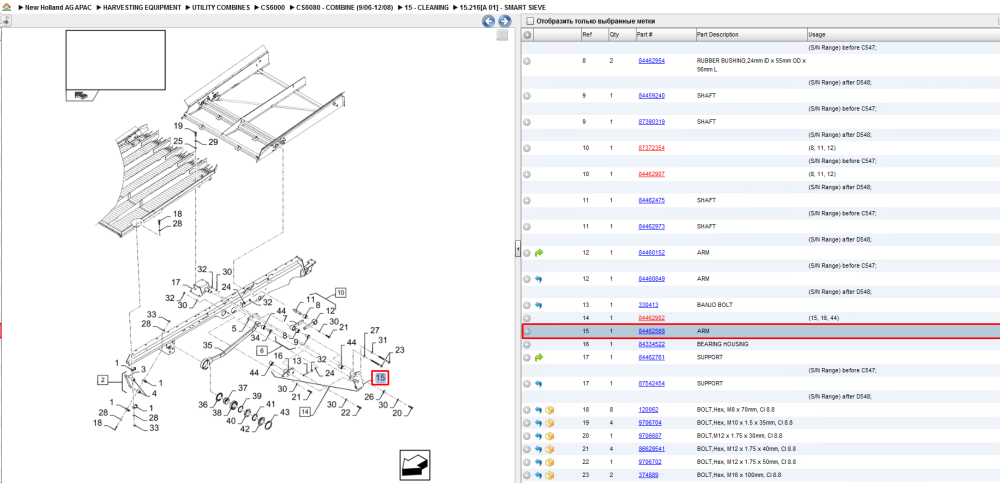Click the box icon in M12 x 30mm bolt row

point(549,436)
